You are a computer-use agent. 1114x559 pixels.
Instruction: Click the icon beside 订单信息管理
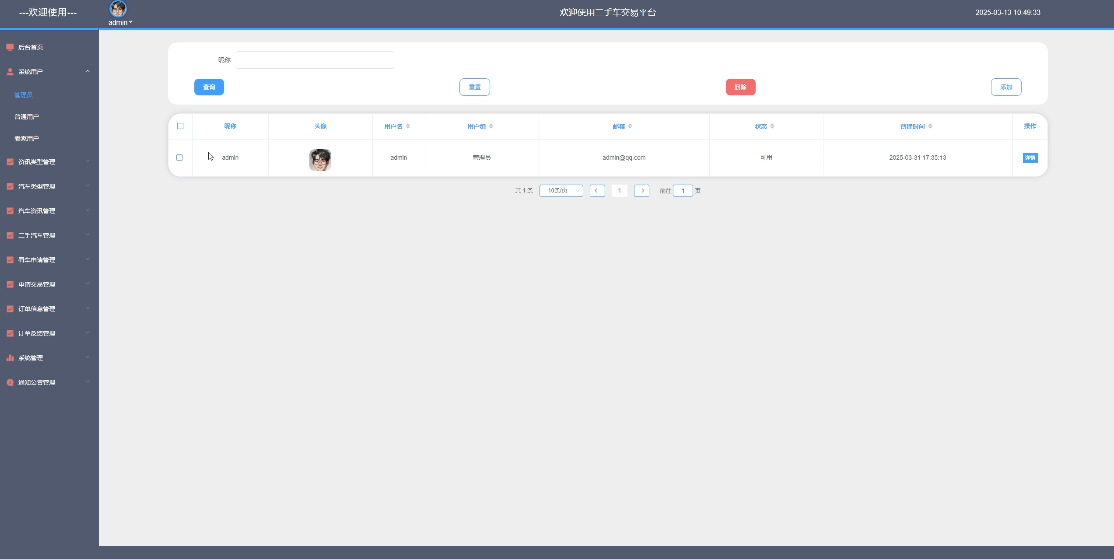[10, 309]
